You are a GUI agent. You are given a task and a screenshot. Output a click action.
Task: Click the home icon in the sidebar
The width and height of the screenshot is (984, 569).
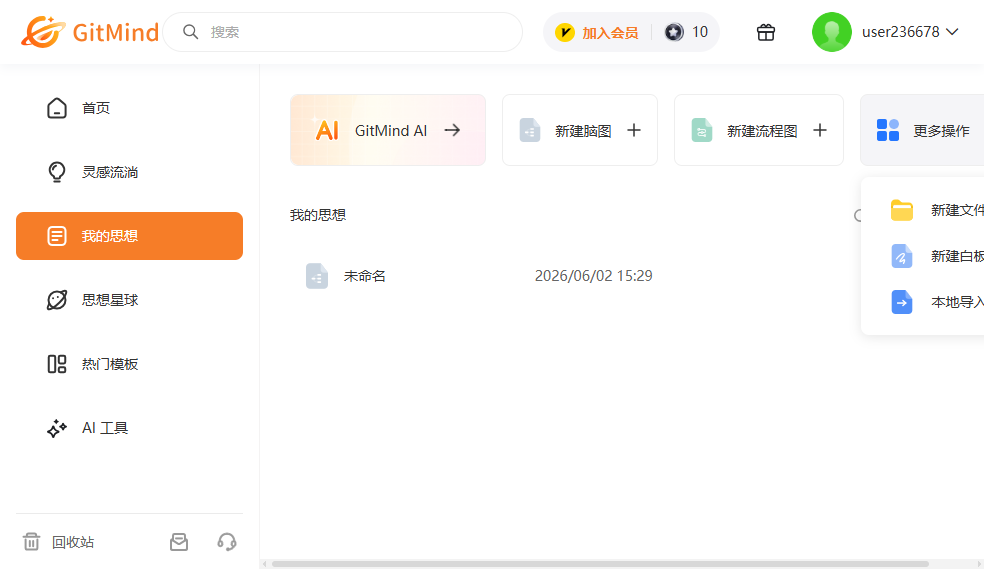click(x=57, y=108)
